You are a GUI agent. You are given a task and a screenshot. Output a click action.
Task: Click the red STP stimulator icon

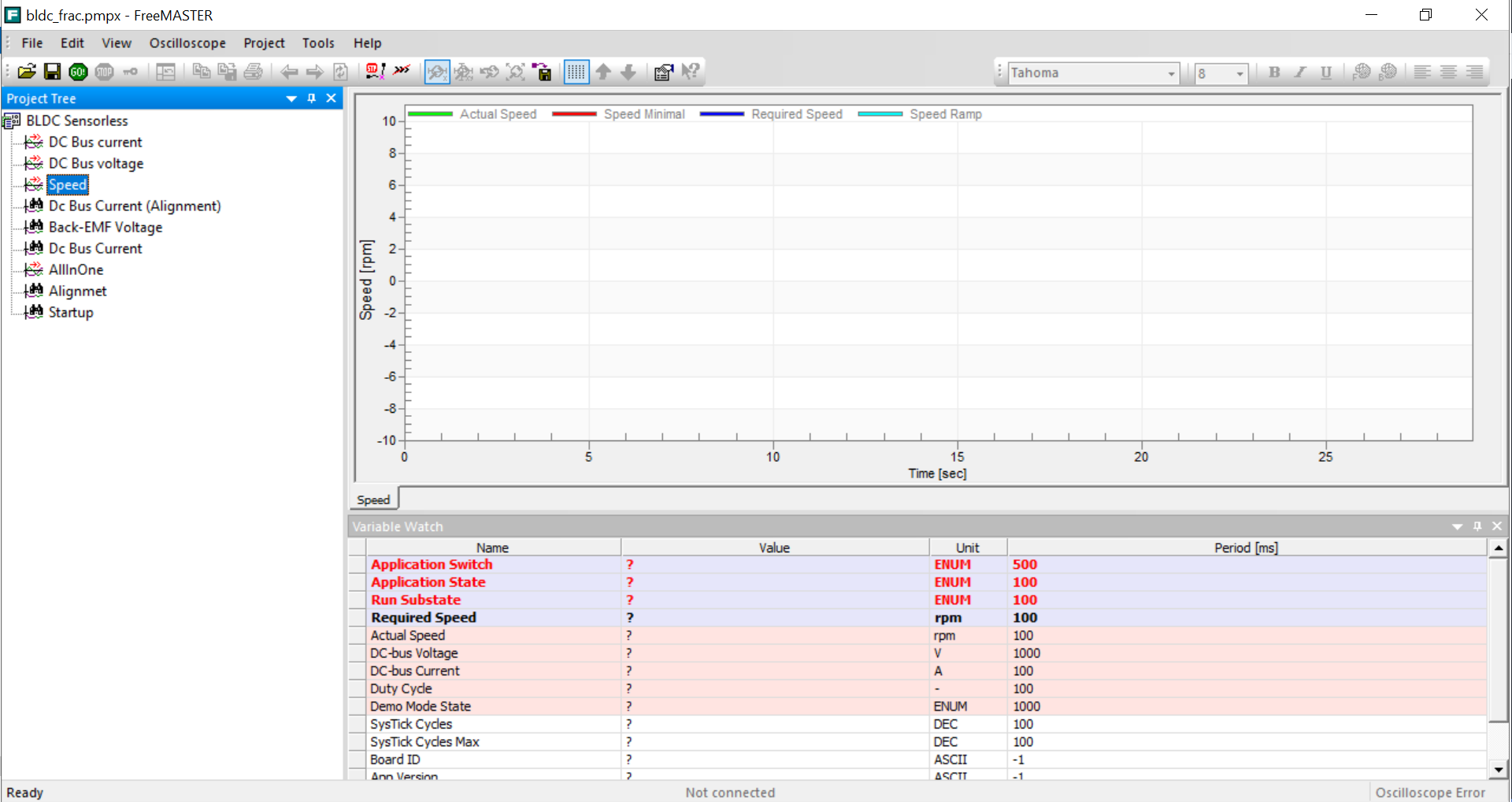point(376,72)
